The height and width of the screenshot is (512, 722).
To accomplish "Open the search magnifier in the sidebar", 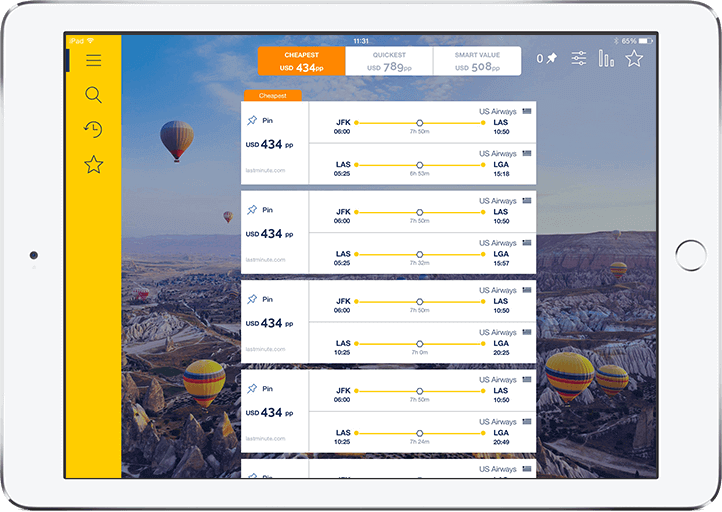I will point(93,95).
